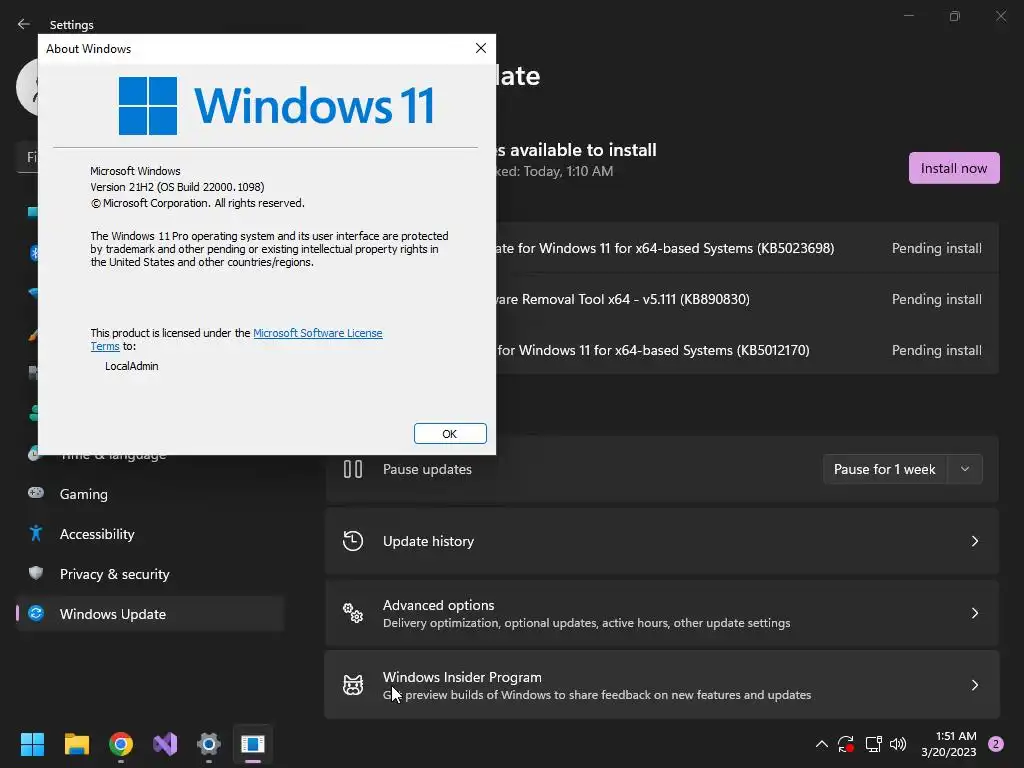Go back using Settings back arrow
This screenshot has width=1024, height=768.
point(24,24)
